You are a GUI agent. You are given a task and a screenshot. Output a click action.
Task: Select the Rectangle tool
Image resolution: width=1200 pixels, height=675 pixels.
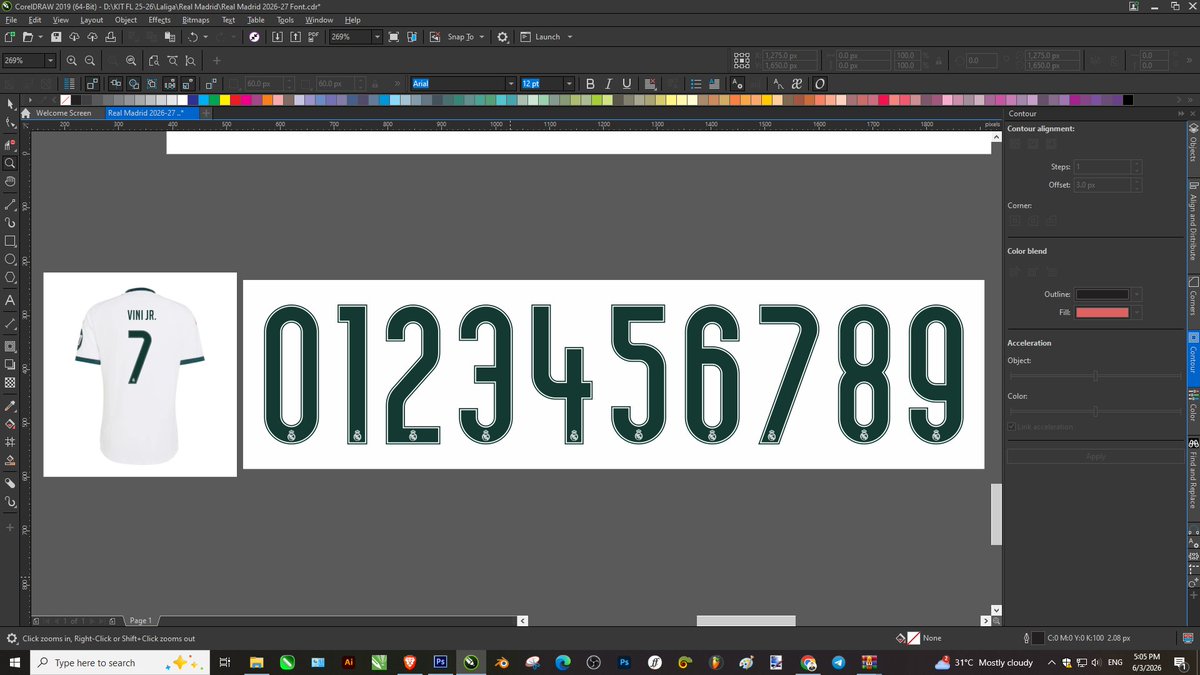(10, 241)
